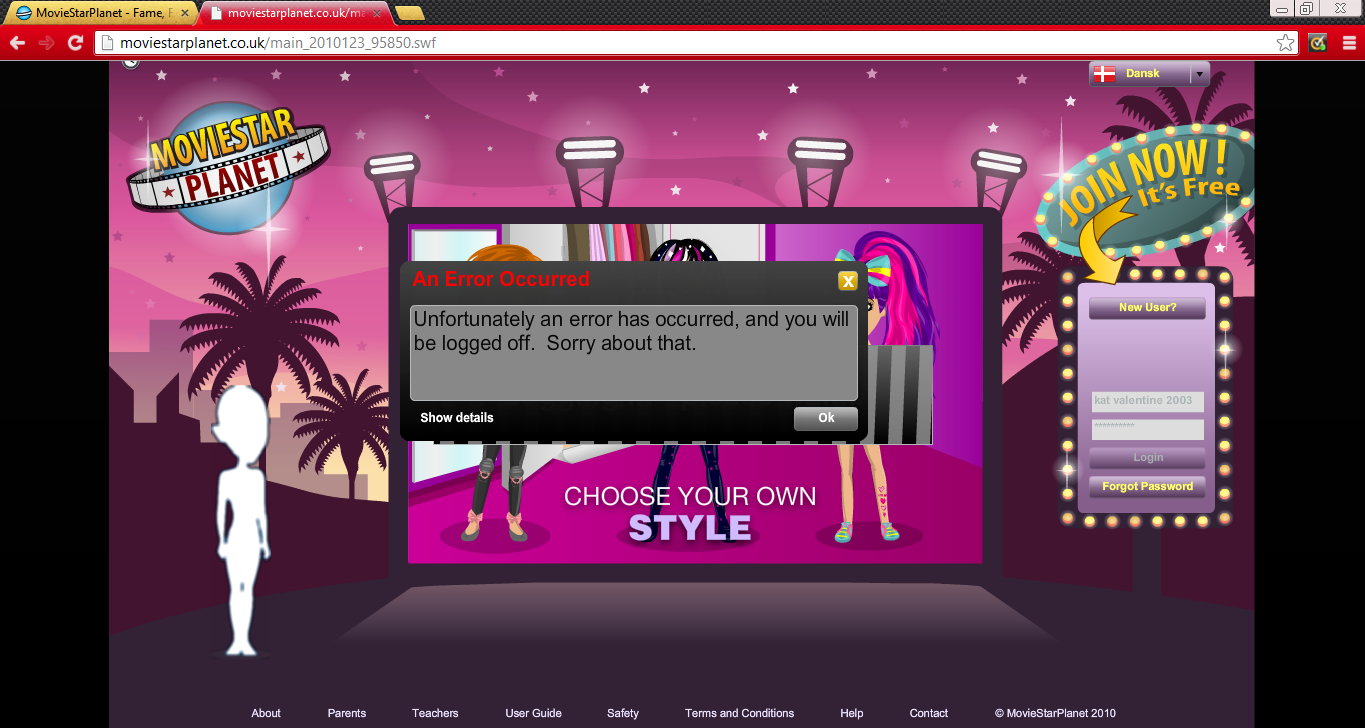Close the An Error Occurred dialog
1365x728 pixels.
pyautogui.click(x=847, y=281)
